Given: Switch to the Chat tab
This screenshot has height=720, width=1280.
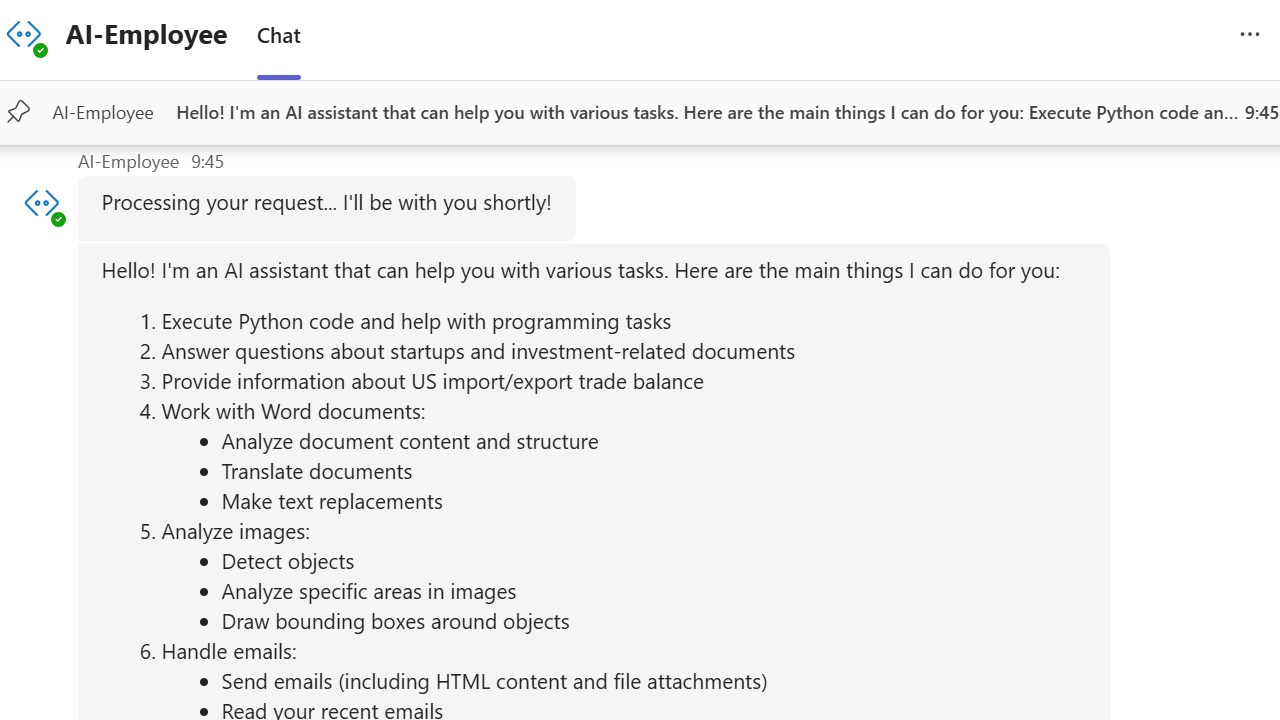Looking at the screenshot, I should pyautogui.click(x=278, y=36).
